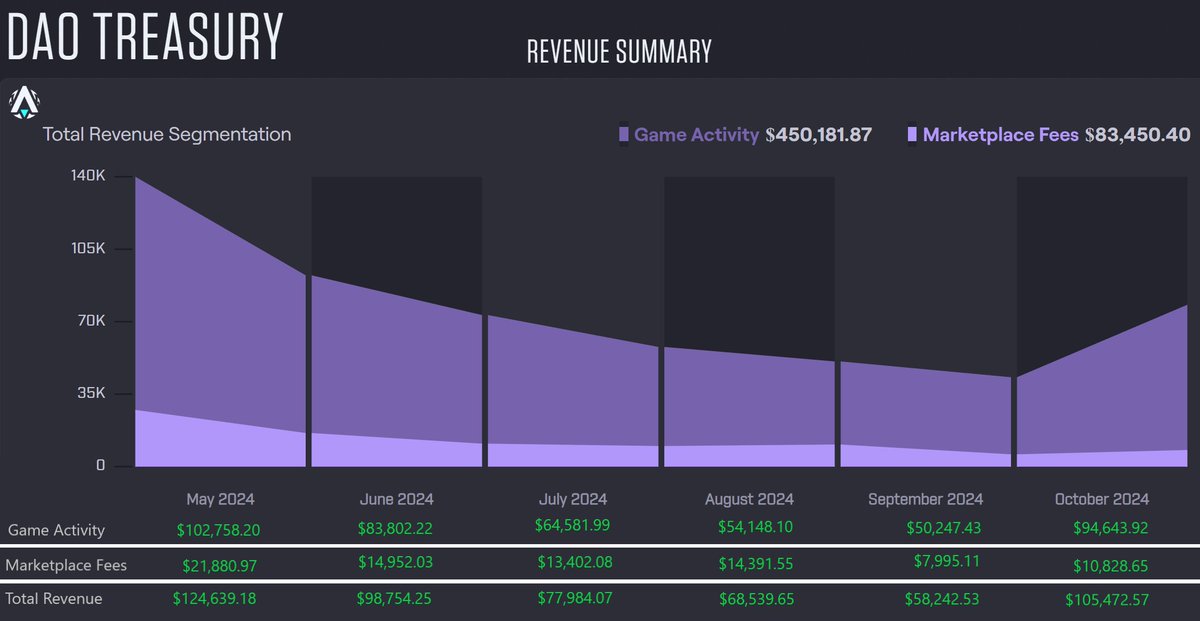1200x621 pixels.
Task: Click the $54,148.10 Game Activity value
Action: point(755,527)
